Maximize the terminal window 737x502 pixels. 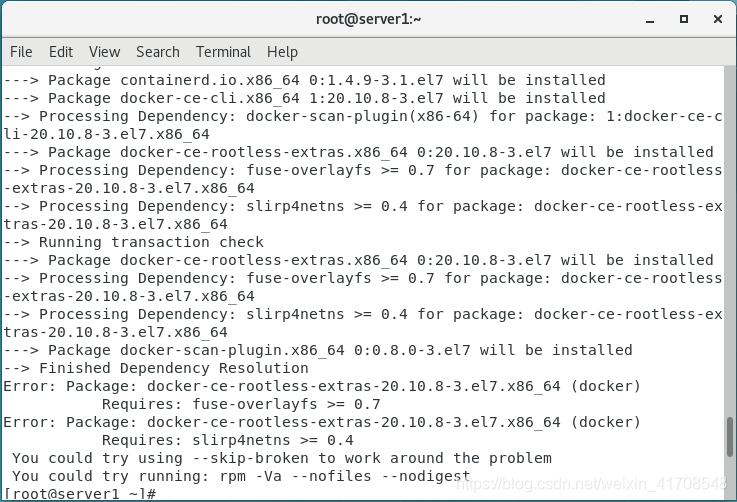[x=684, y=19]
